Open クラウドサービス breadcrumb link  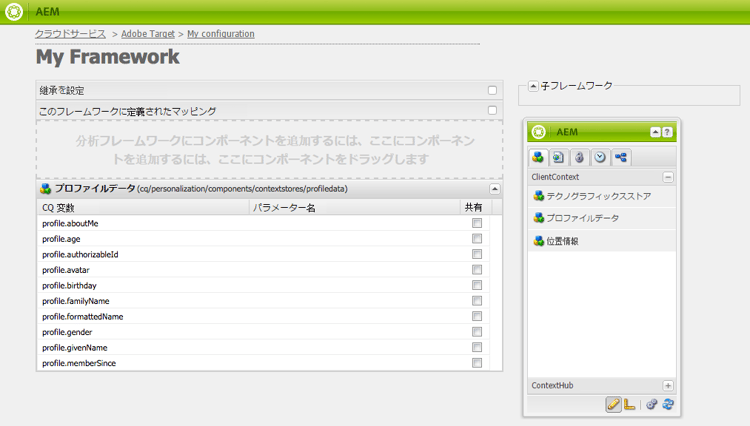tap(70, 34)
